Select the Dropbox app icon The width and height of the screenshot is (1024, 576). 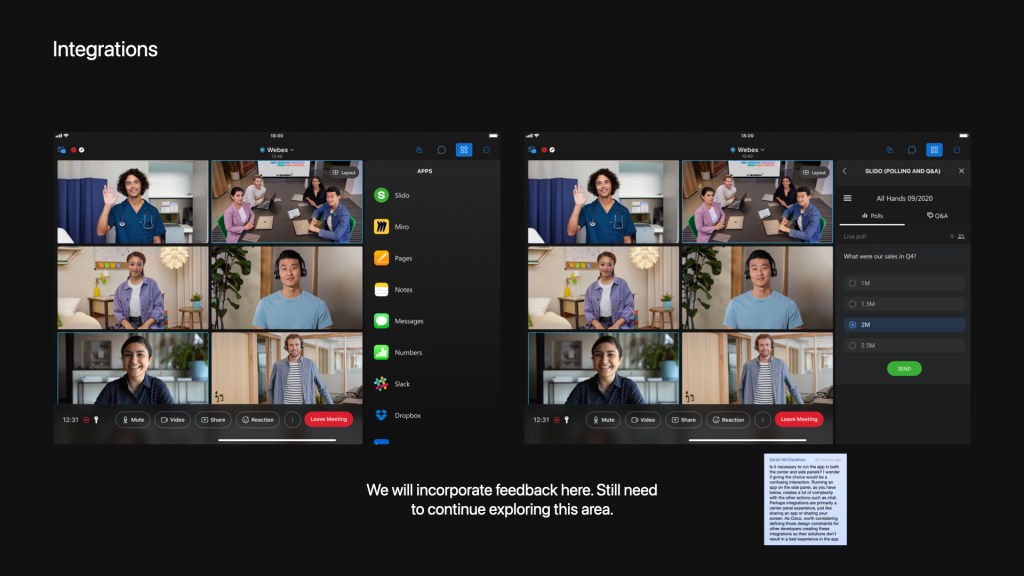[381, 415]
